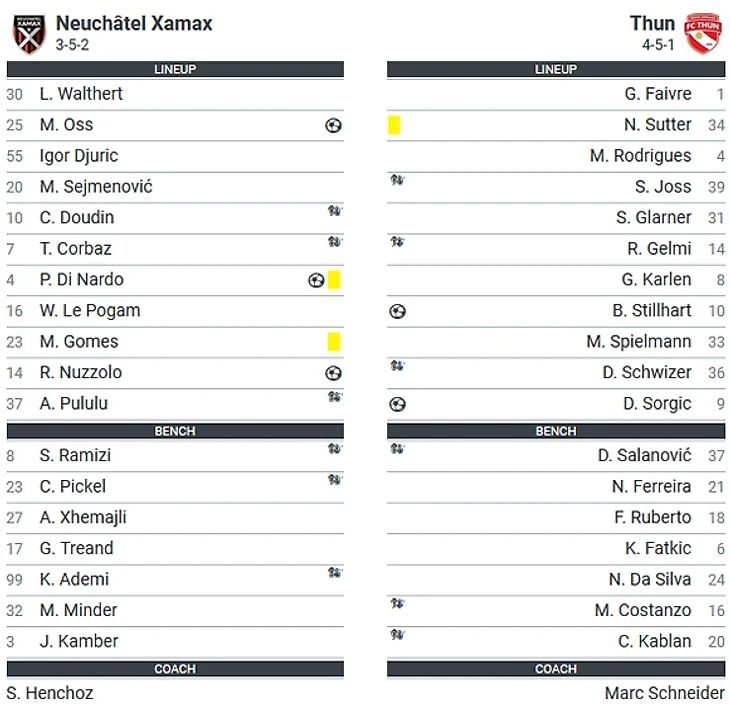
Task: Click the goal icon beside P. Di Nardo
Action: pyautogui.click(x=316, y=281)
